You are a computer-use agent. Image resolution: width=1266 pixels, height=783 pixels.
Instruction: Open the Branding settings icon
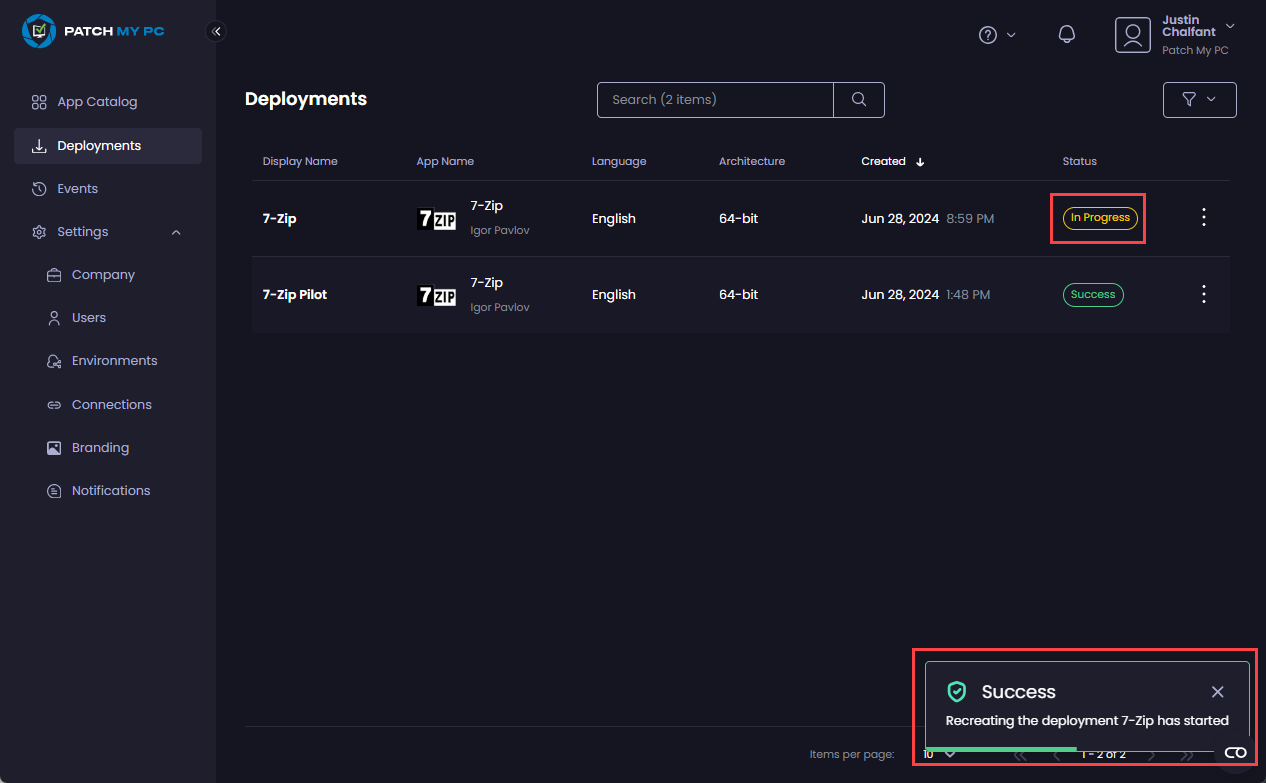pyautogui.click(x=54, y=447)
